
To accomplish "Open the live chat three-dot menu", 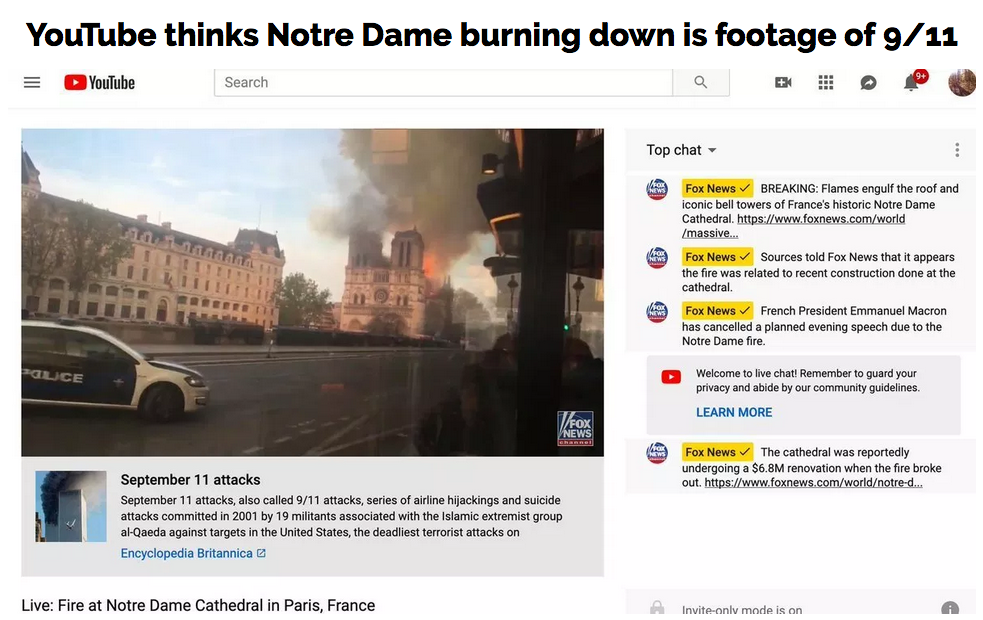I will [957, 150].
